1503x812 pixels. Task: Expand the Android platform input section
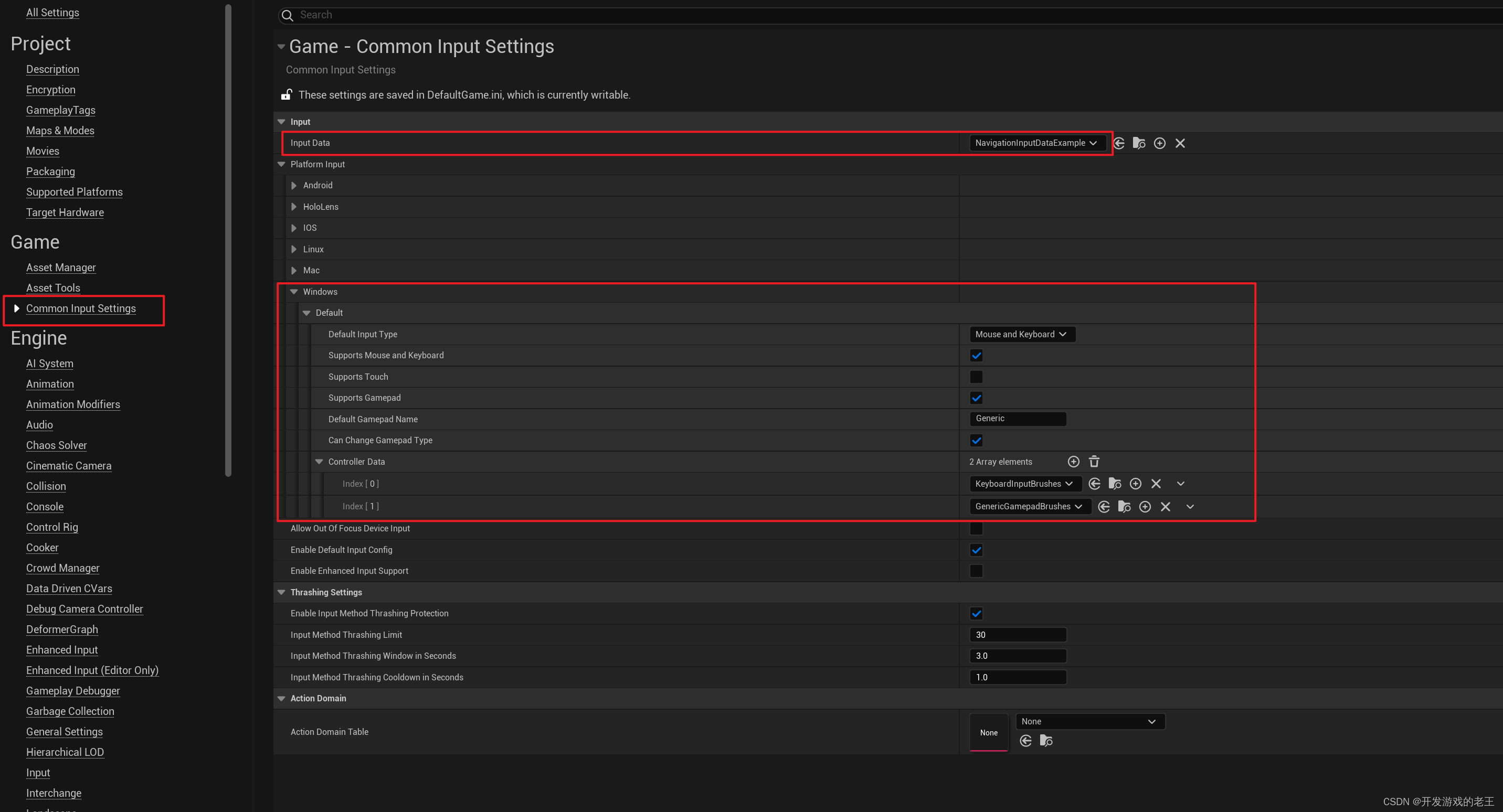(x=294, y=186)
